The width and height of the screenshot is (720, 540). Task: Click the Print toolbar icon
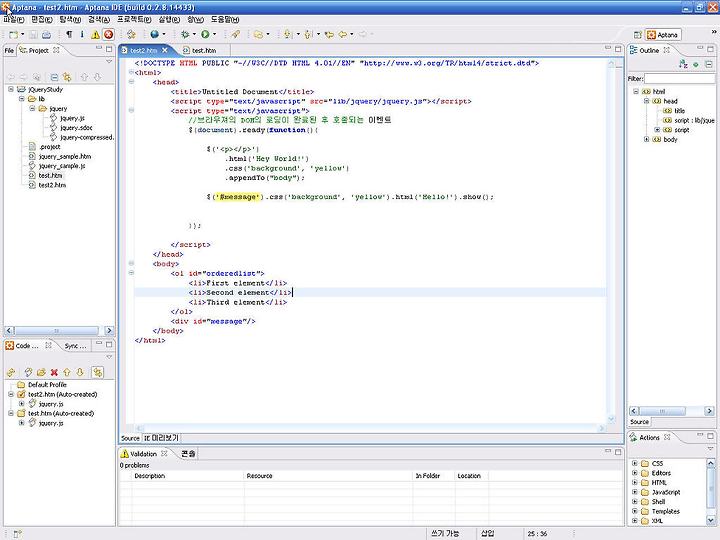coord(46,34)
